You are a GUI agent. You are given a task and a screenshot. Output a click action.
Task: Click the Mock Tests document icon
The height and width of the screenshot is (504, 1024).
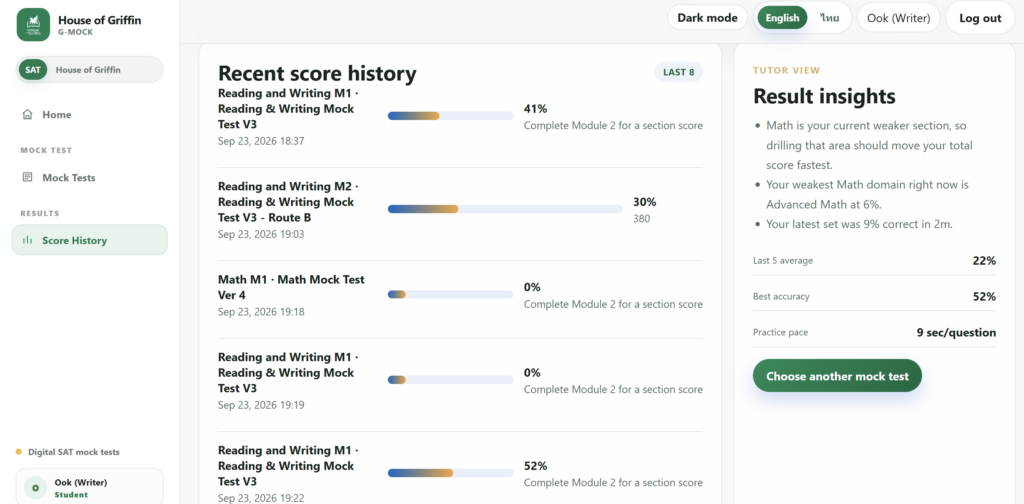(x=27, y=178)
